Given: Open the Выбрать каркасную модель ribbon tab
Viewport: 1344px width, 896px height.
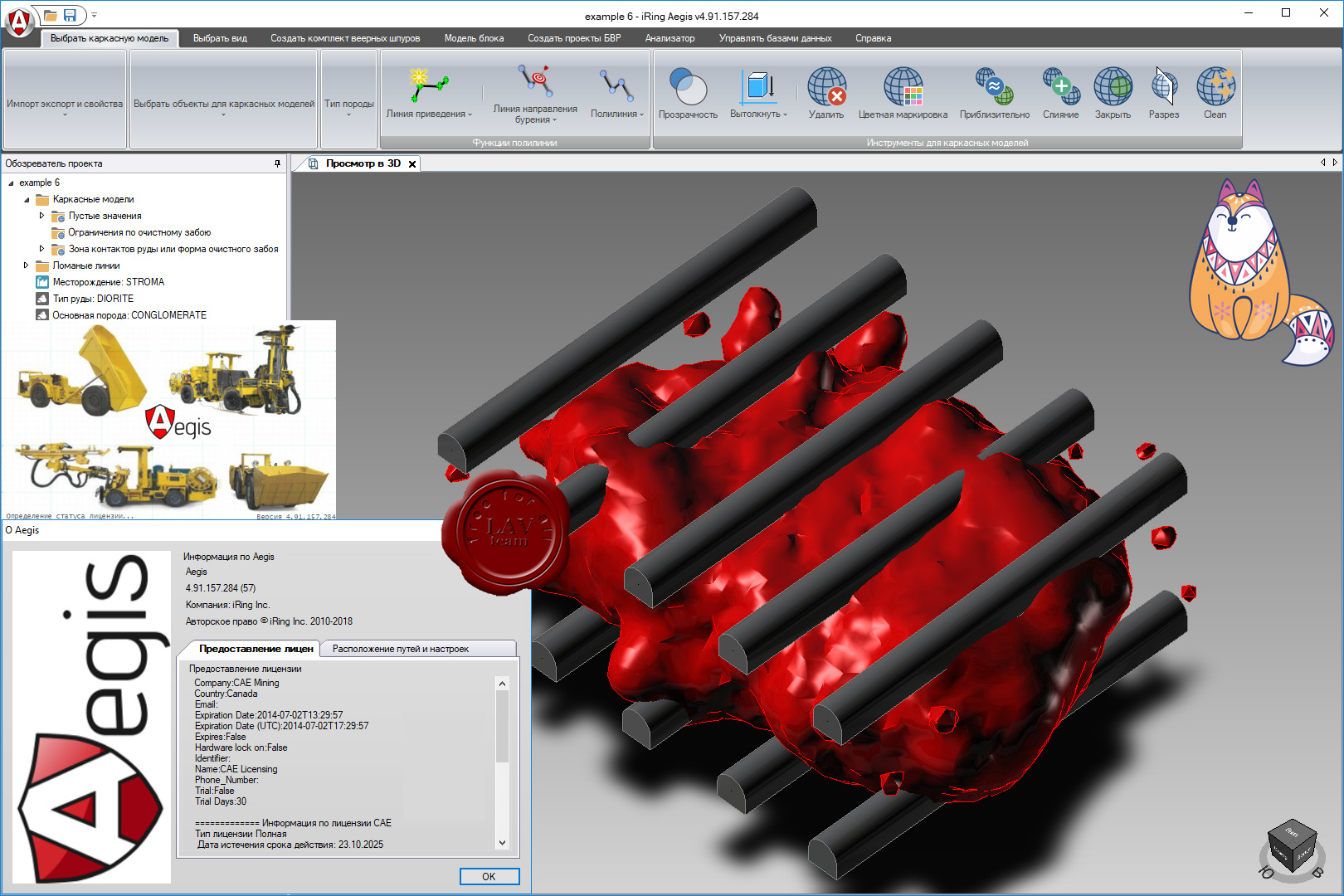Looking at the screenshot, I should 110,38.
